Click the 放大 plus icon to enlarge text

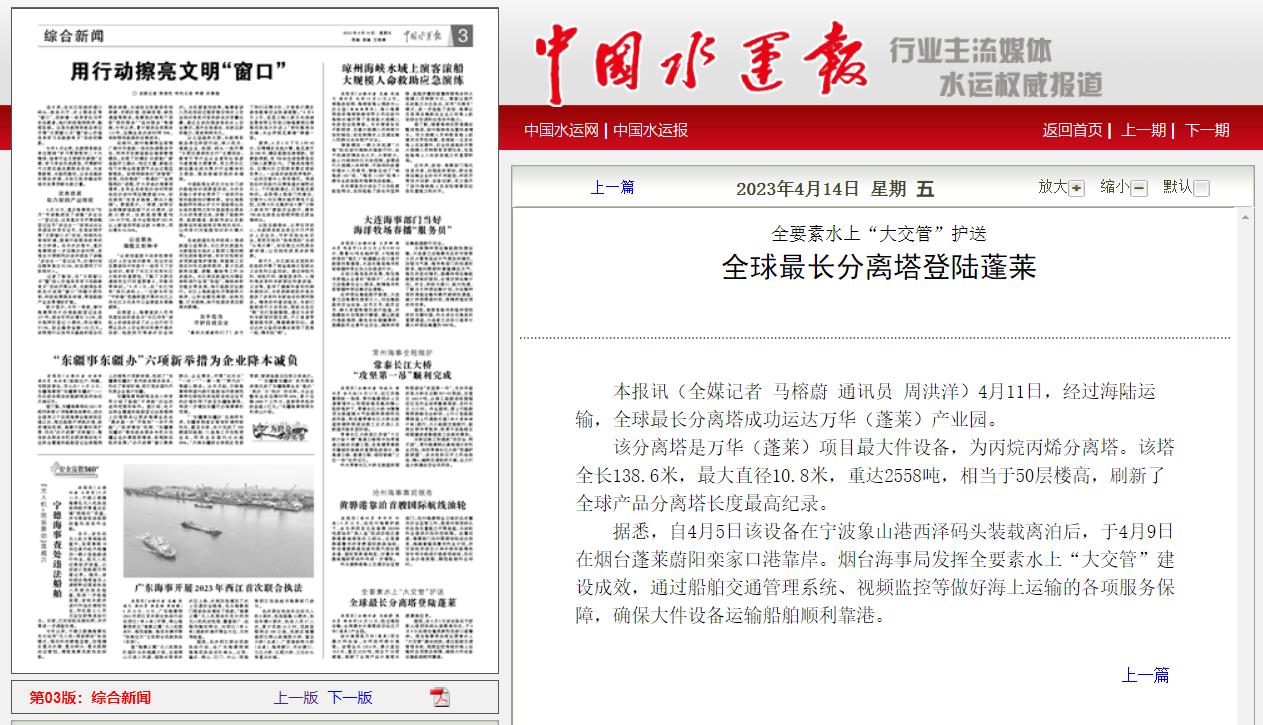tap(1076, 188)
